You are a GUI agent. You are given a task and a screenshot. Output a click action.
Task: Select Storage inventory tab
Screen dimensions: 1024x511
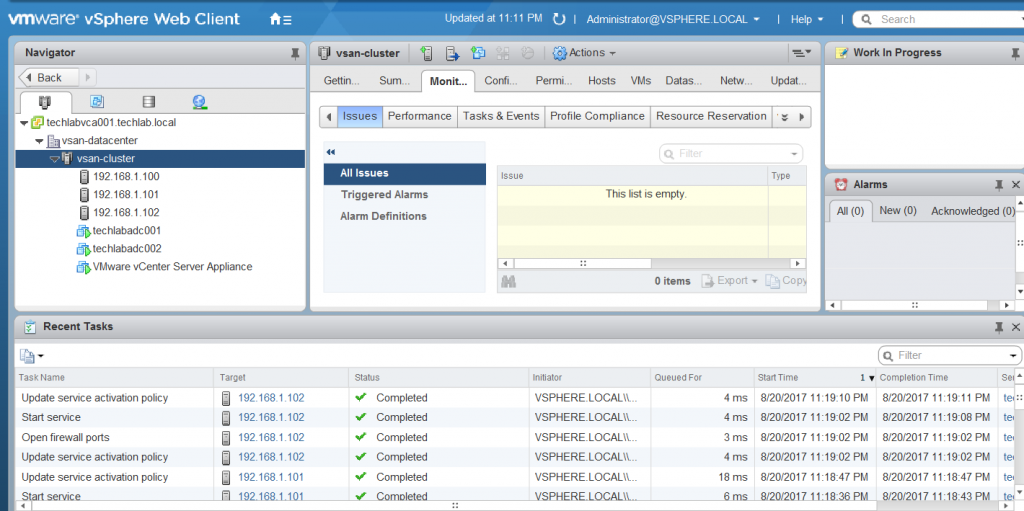[x=149, y=102]
